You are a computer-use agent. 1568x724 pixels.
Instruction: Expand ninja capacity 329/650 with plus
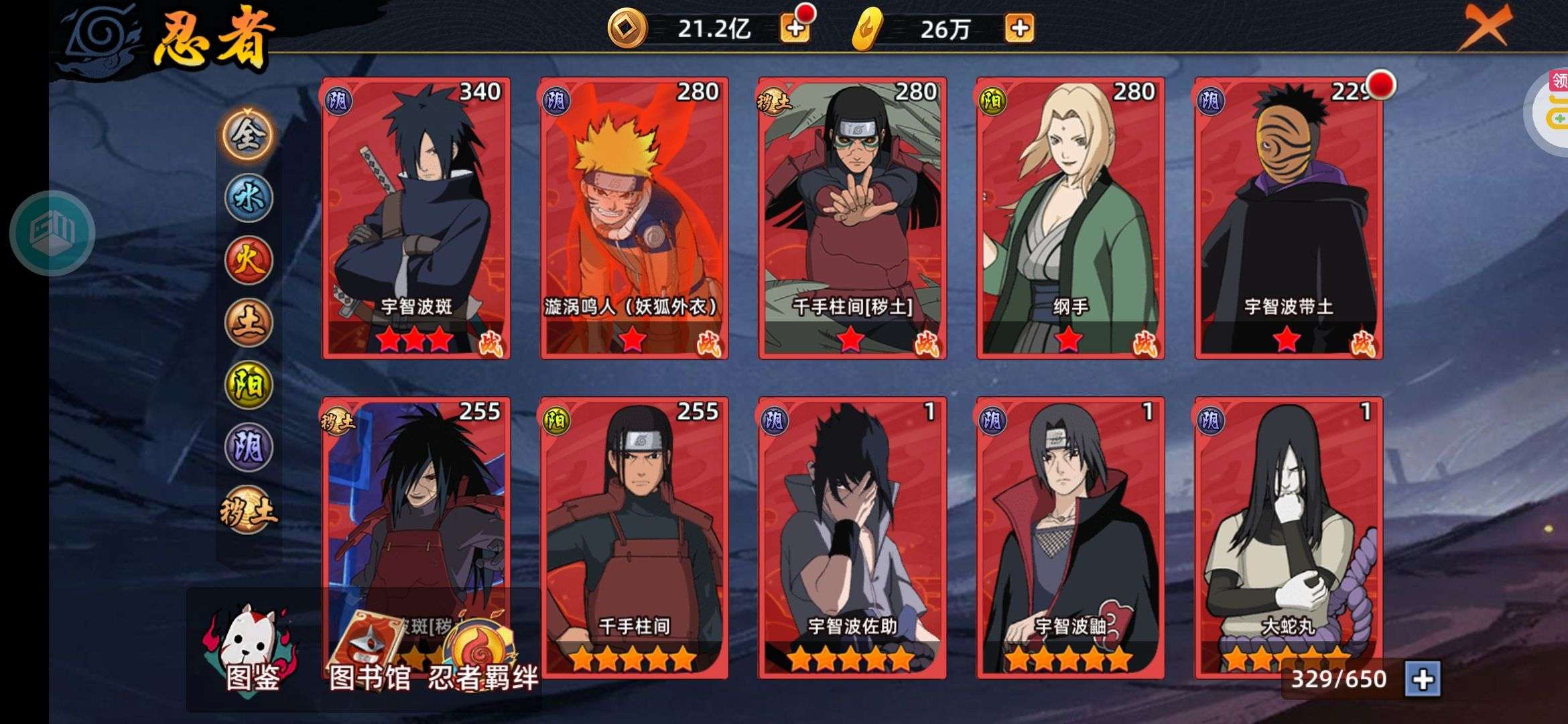coord(1423,679)
